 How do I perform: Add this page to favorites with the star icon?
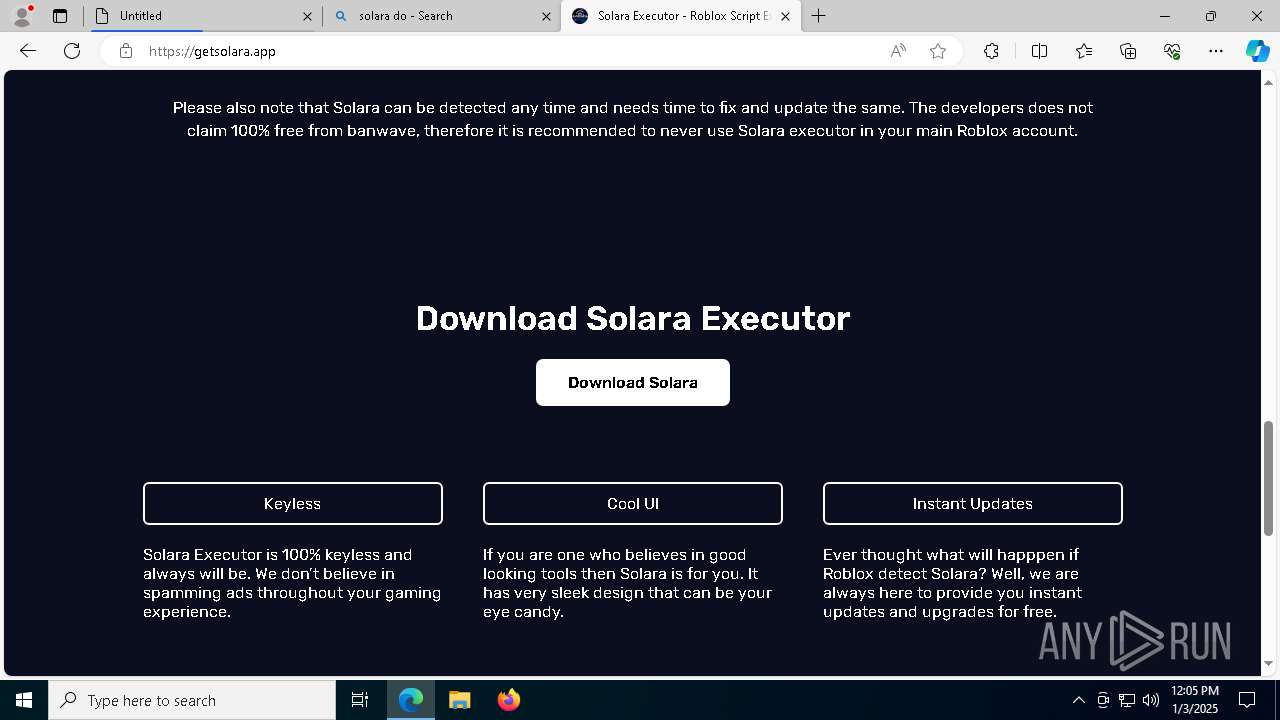point(938,51)
